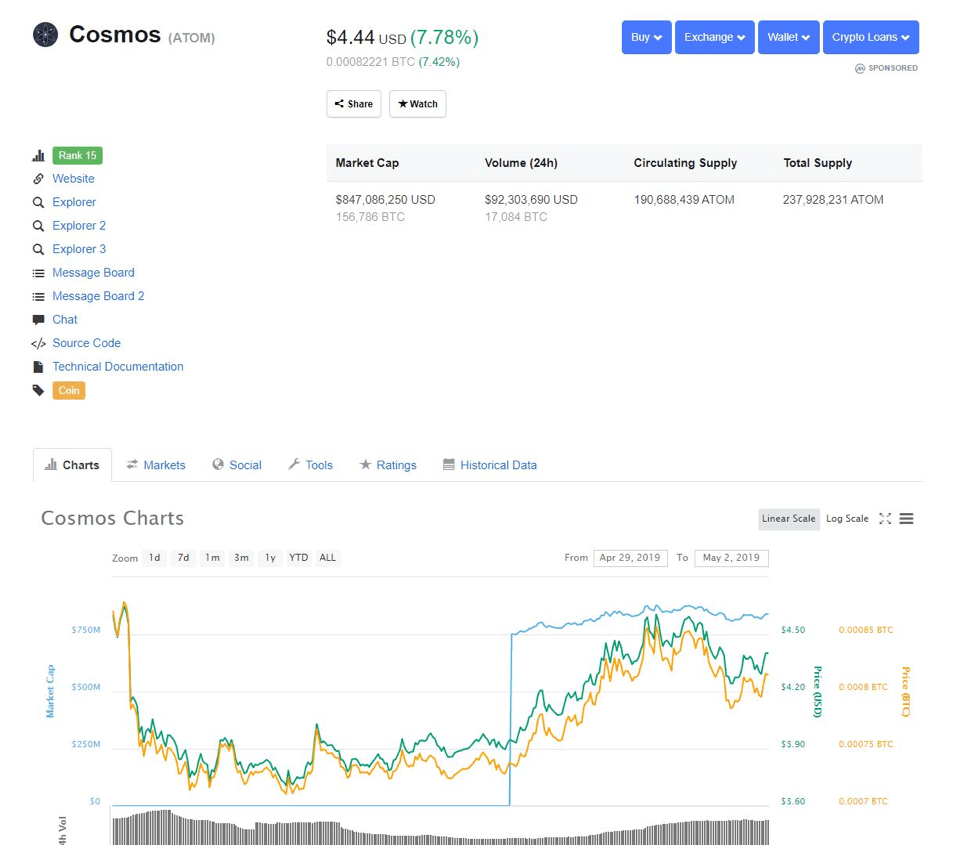Switch chart to Log Scale
The height and width of the screenshot is (845, 974).
[847, 519]
